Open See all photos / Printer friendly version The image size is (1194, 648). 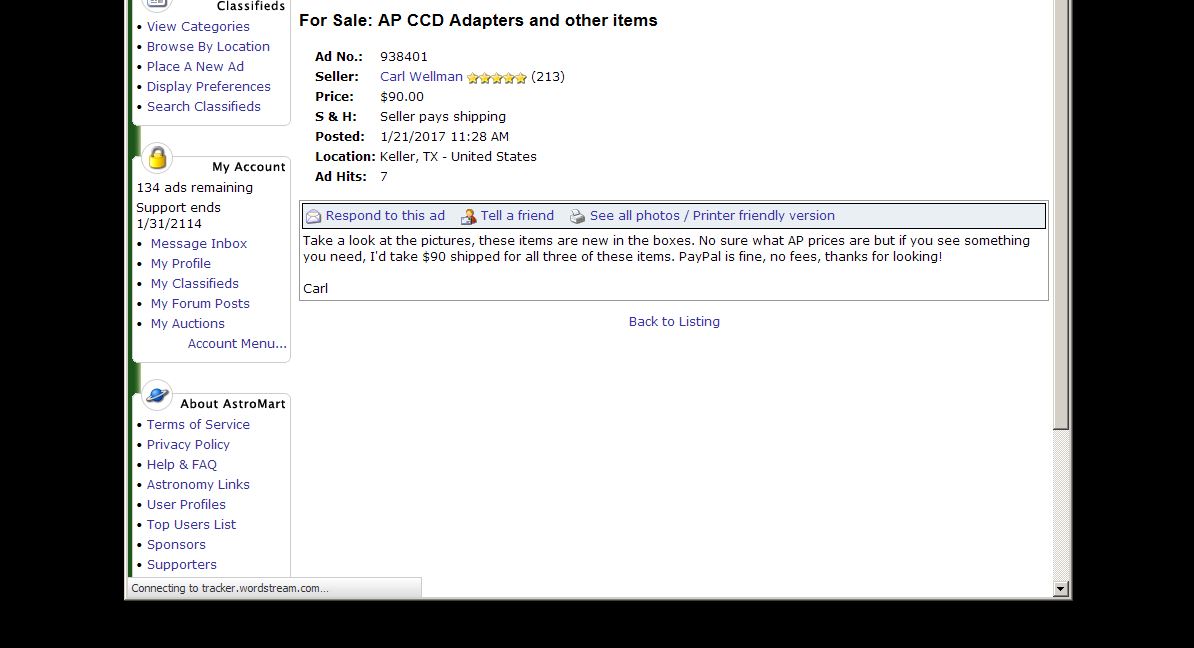[712, 215]
